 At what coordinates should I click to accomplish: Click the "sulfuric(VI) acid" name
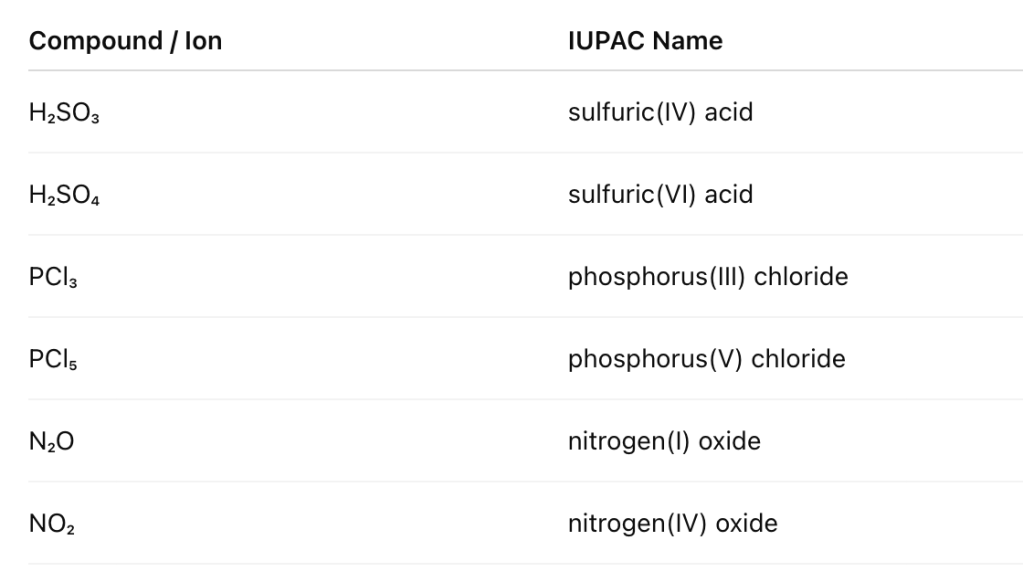tap(660, 194)
